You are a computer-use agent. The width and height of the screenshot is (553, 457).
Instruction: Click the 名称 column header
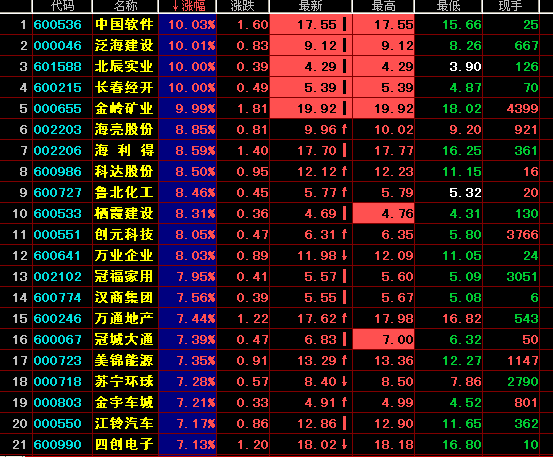pos(125,6)
